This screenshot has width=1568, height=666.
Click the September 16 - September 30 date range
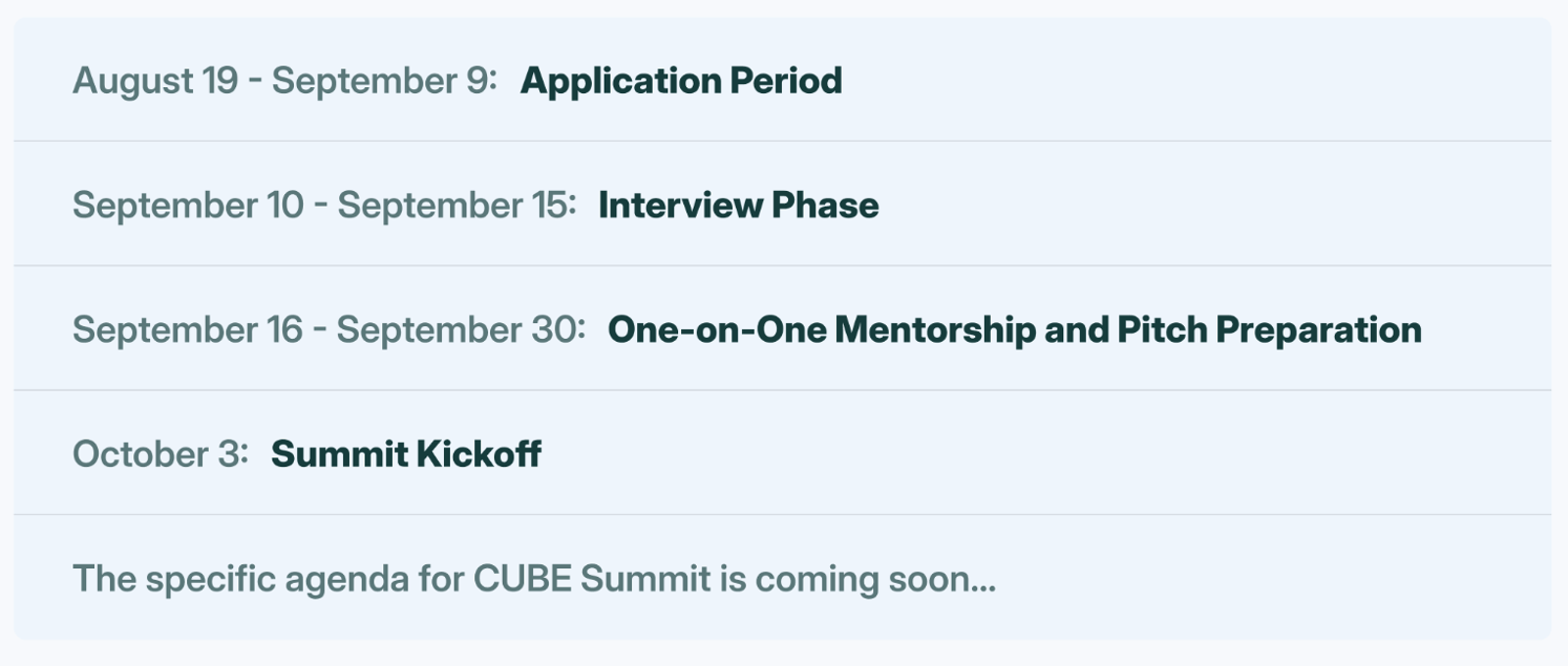click(329, 330)
